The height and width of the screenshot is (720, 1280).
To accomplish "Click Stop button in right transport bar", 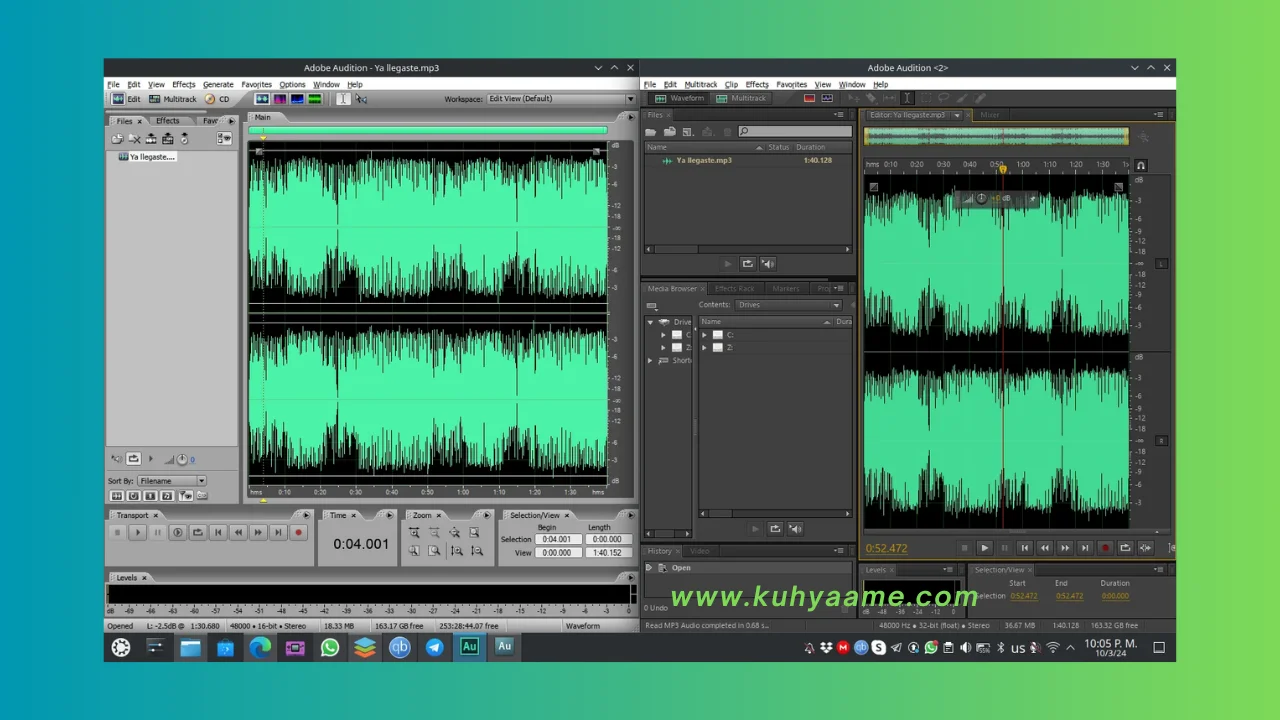I will coord(964,548).
